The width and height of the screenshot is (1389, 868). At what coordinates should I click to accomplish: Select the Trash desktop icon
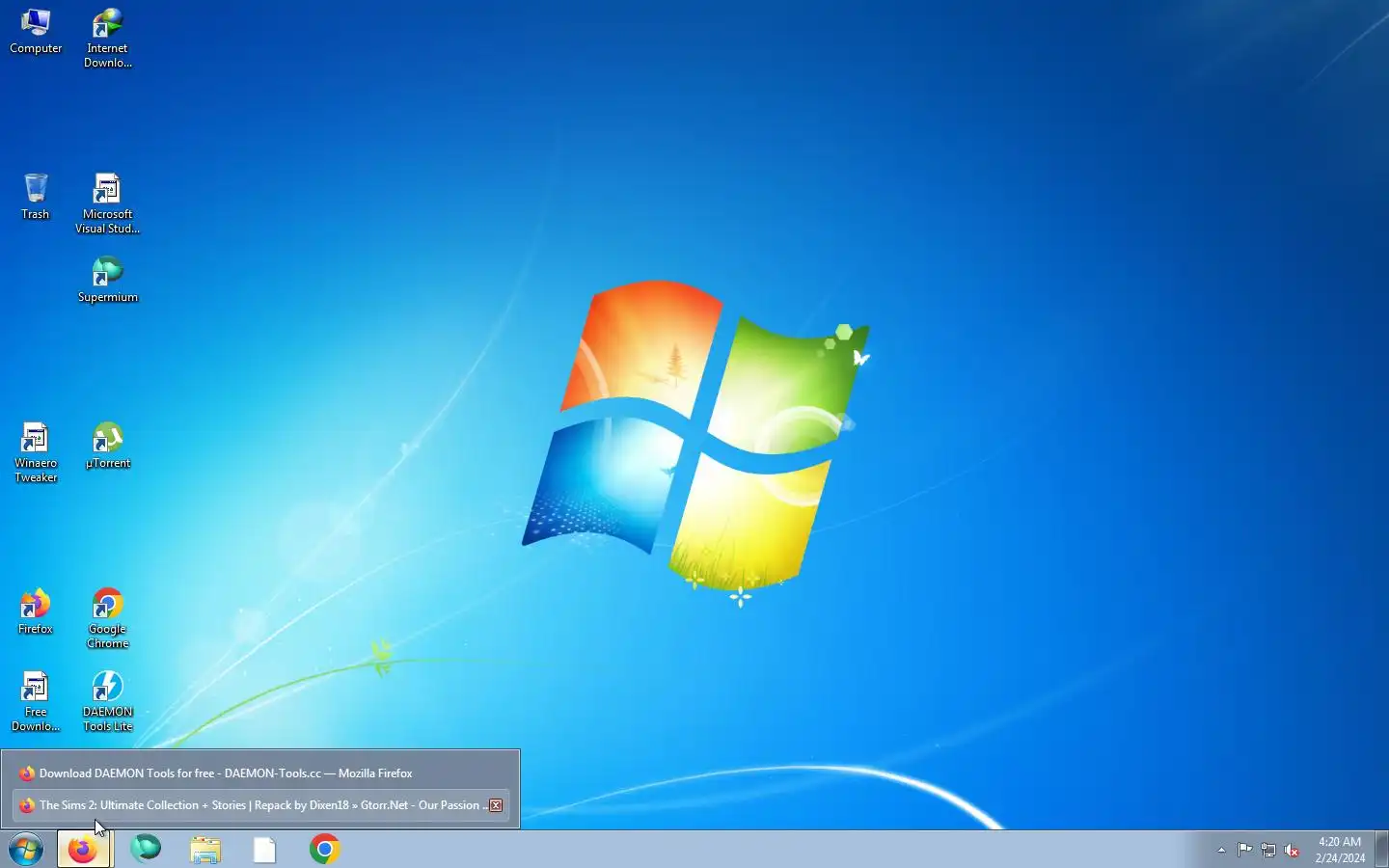tap(36, 197)
